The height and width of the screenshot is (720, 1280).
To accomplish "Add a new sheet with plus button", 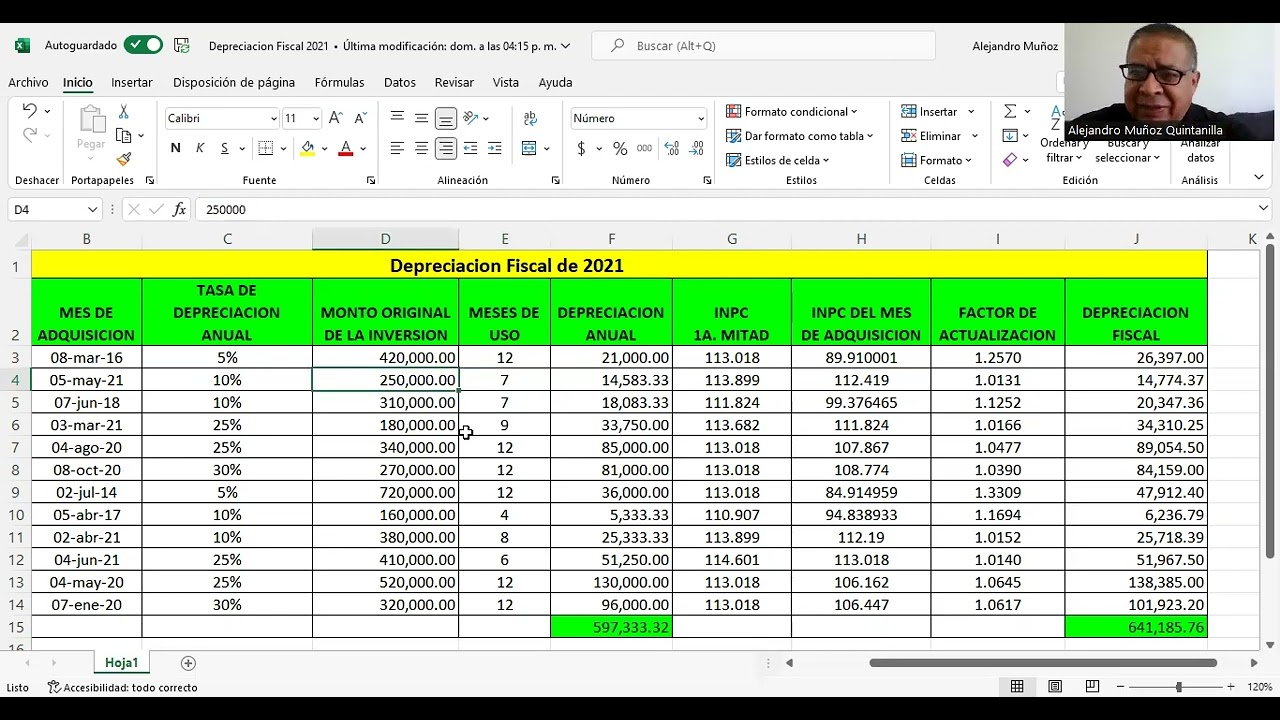I will pyautogui.click(x=188, y=663).
